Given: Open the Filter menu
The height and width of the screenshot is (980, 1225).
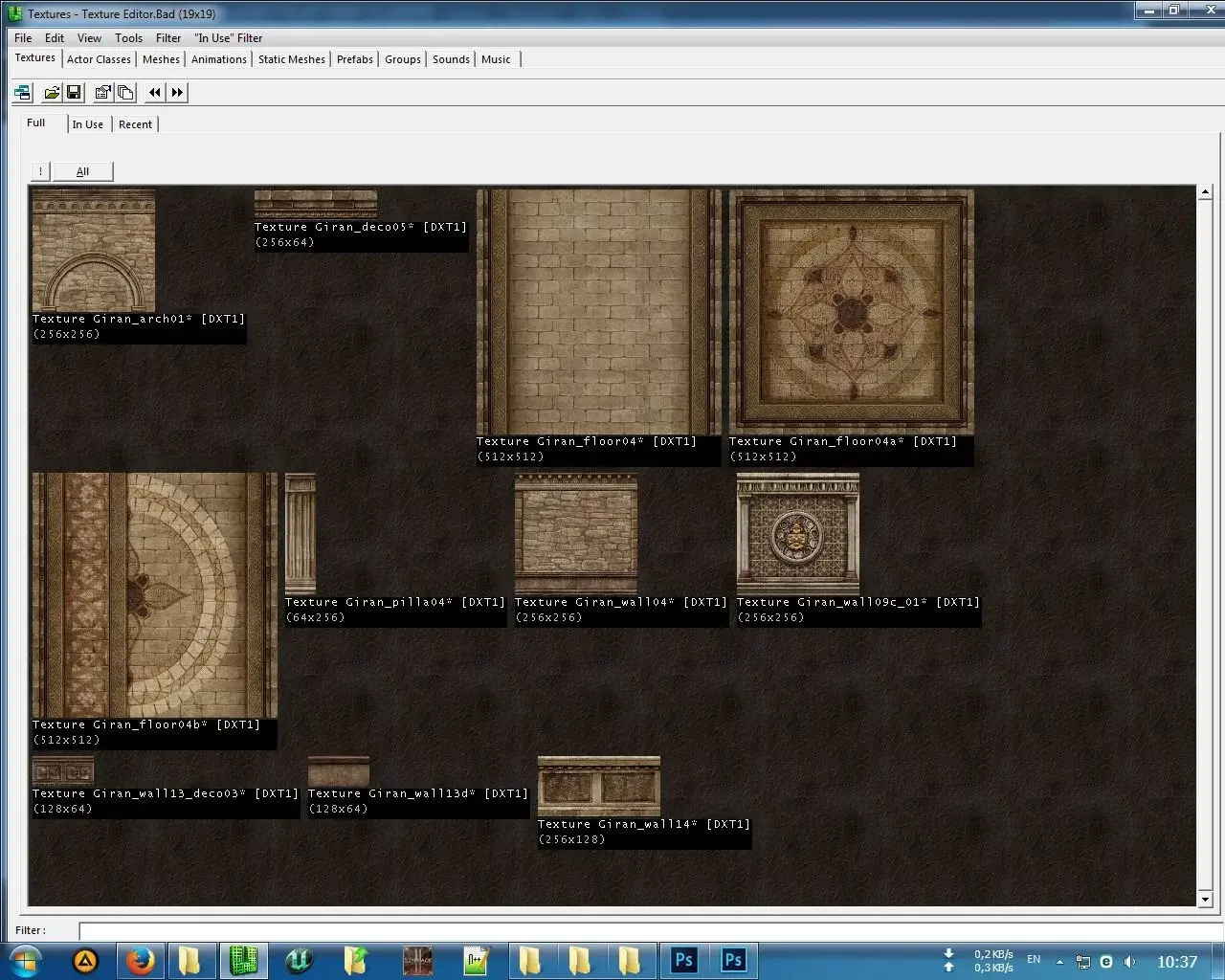Looking at the screenshot, I should tap(168, 38).
